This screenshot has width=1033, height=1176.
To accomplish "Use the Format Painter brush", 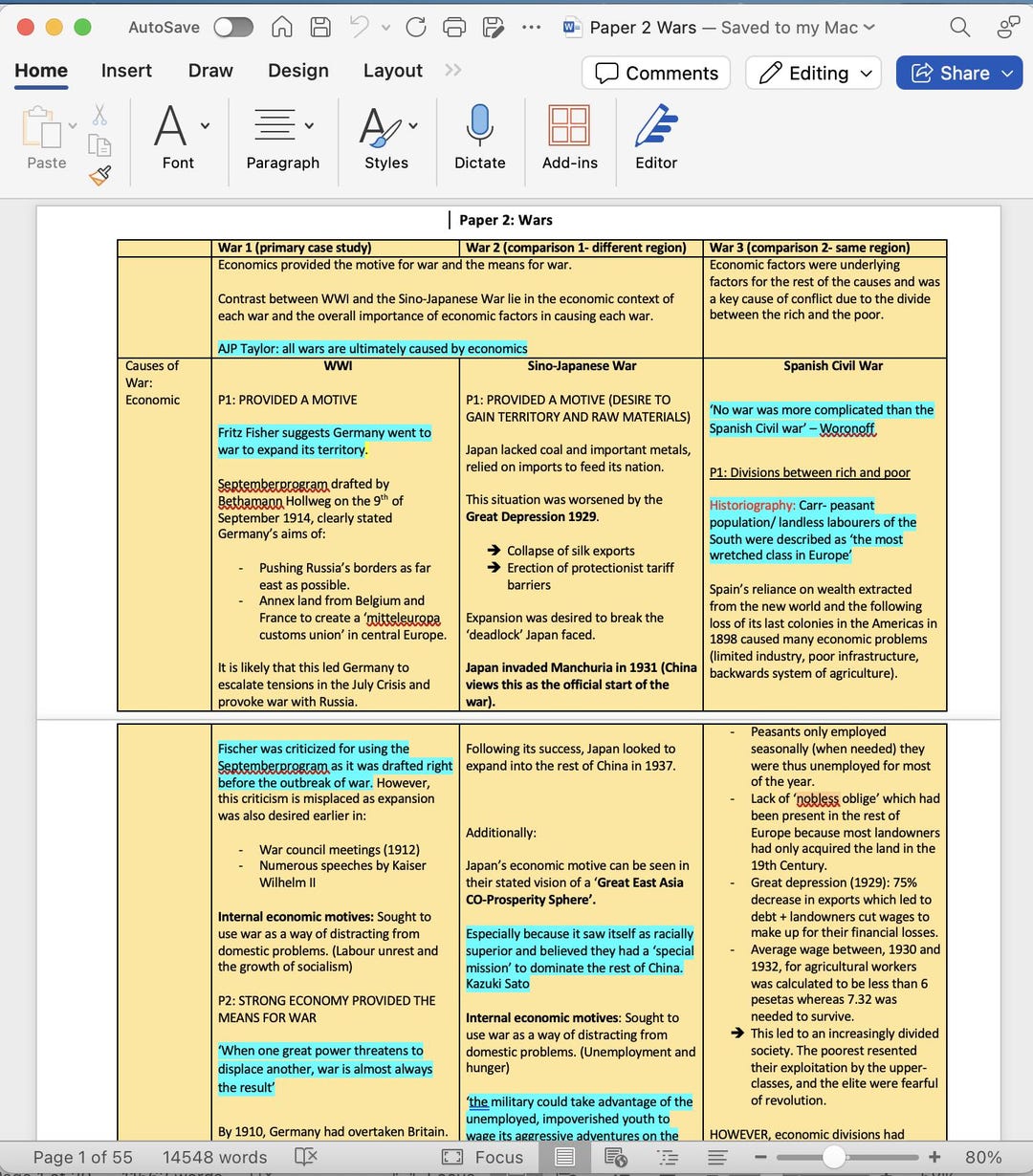I will (x=99, y=175).
